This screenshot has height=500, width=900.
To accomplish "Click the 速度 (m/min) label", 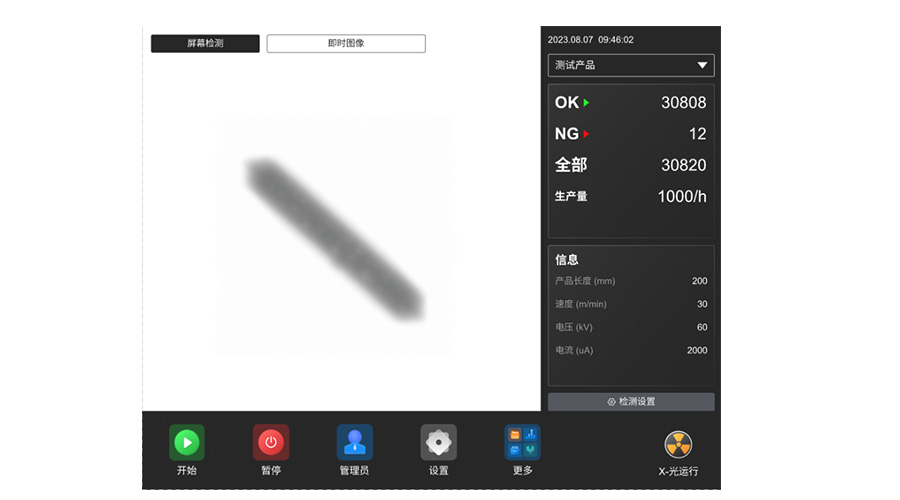I will [x=580, y=304].
